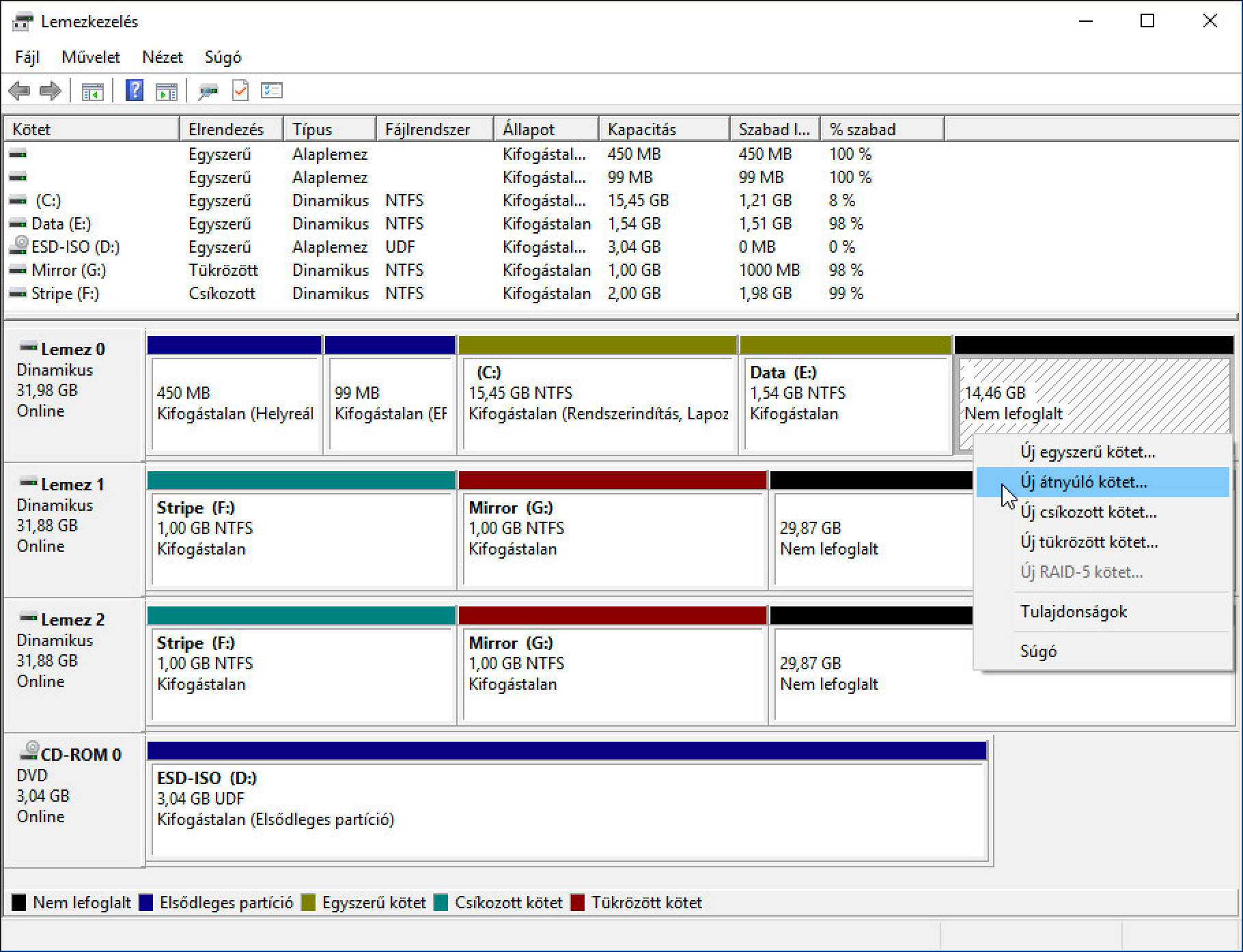
Task: Select the (C:) 15,45 GB partition block
Action: 598,394
